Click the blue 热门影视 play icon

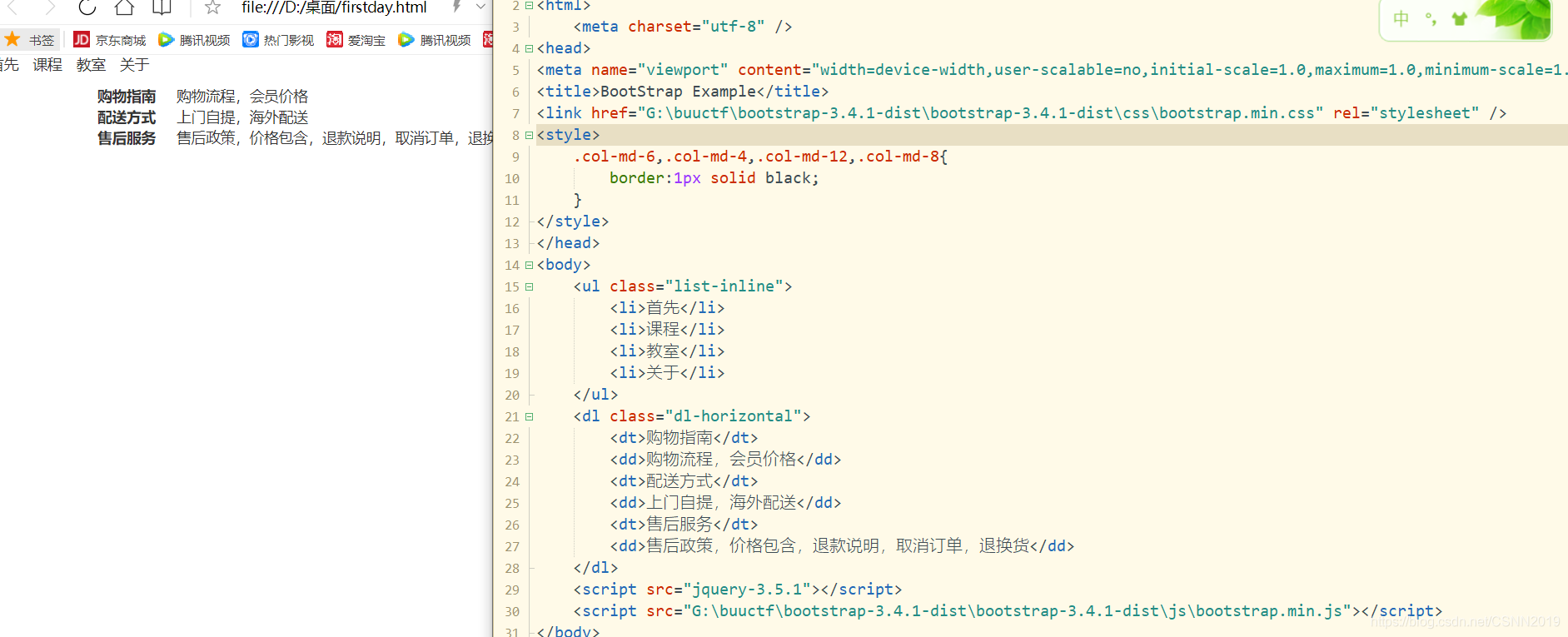pyautogui.click(x=251, y=39)
